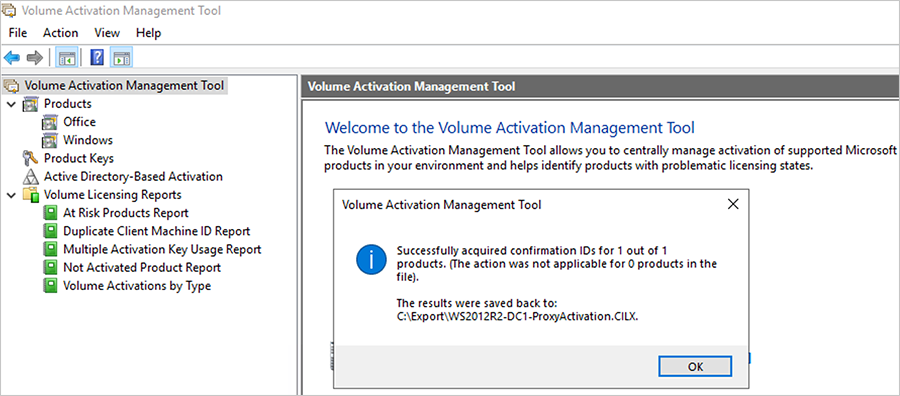Click the Multiple Activation Key Usage Report icon
900x396 pixels.
51,250
